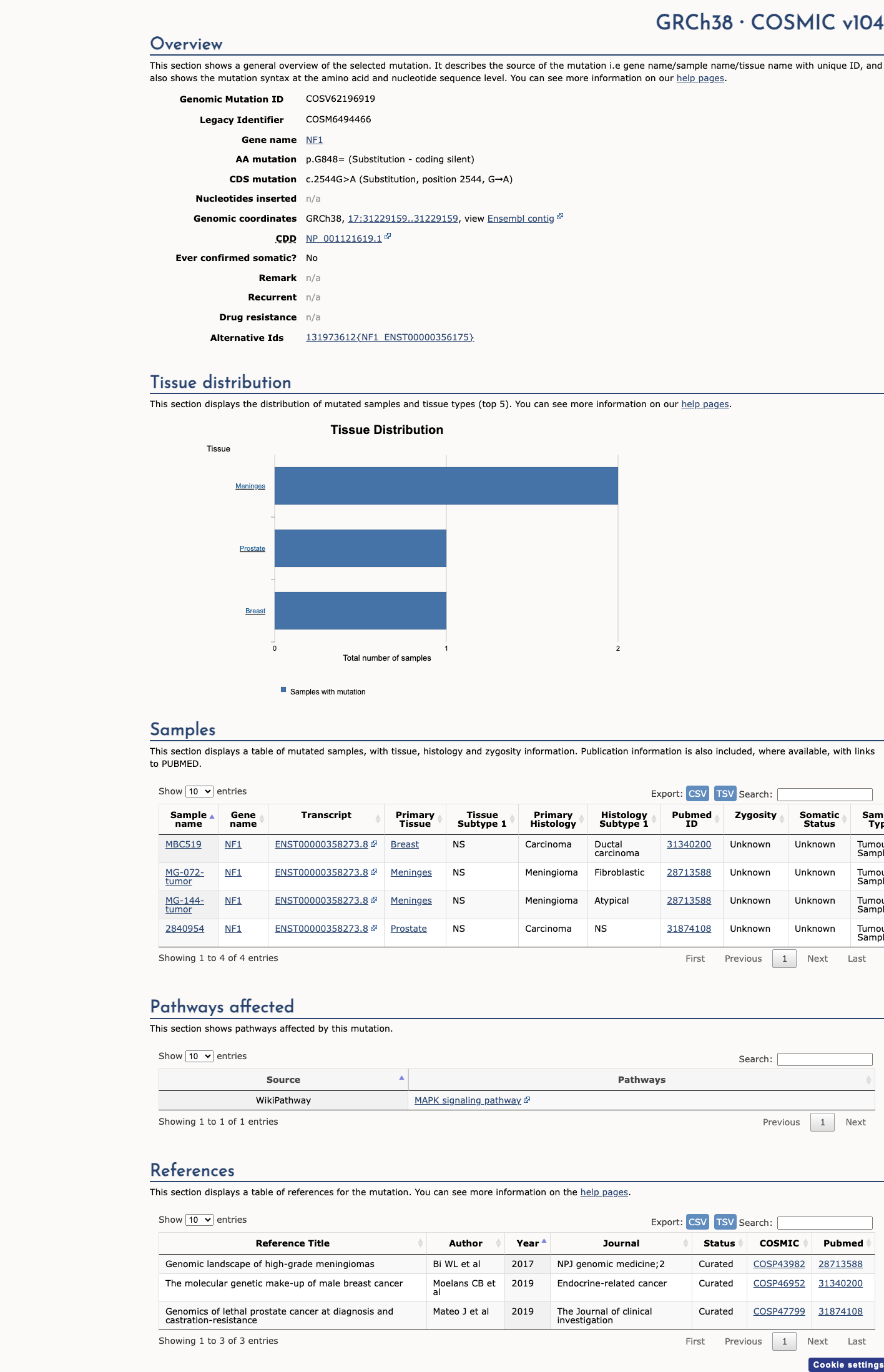
Task: Open Show entries dropdown in Samples table
Action: (x=199, y=791)
